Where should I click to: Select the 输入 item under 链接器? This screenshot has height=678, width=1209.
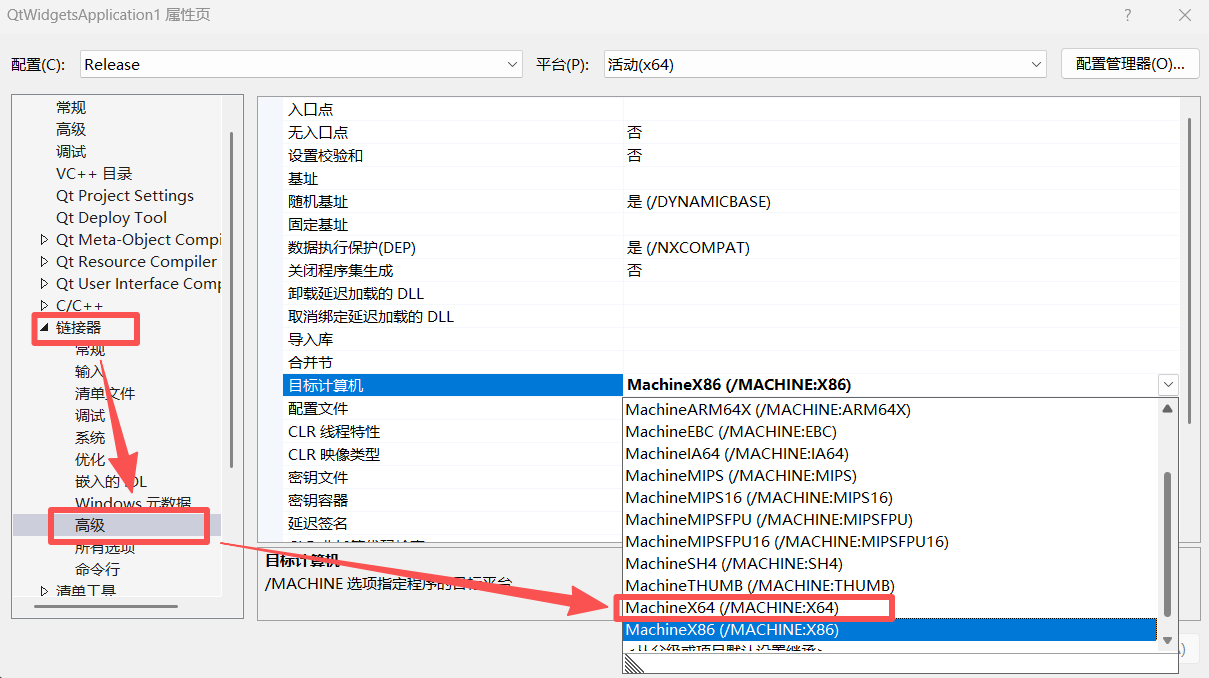pyautogui.click(x=88, y=371)
